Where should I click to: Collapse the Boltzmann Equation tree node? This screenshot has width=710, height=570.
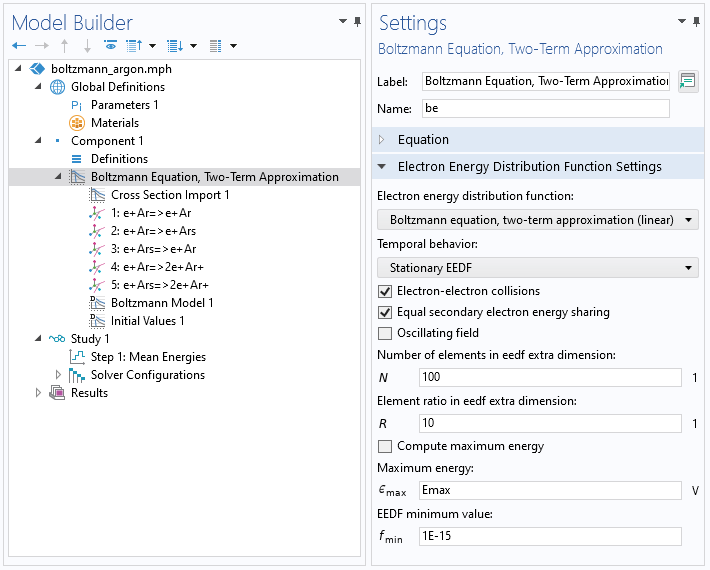pyautogui.click(x=58, y=177)
